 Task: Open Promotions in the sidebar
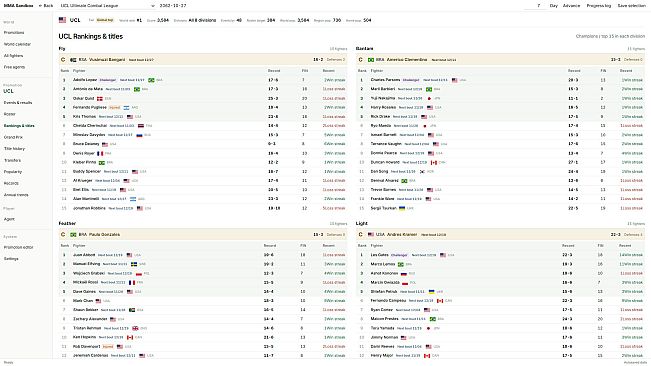click(14, 32)
